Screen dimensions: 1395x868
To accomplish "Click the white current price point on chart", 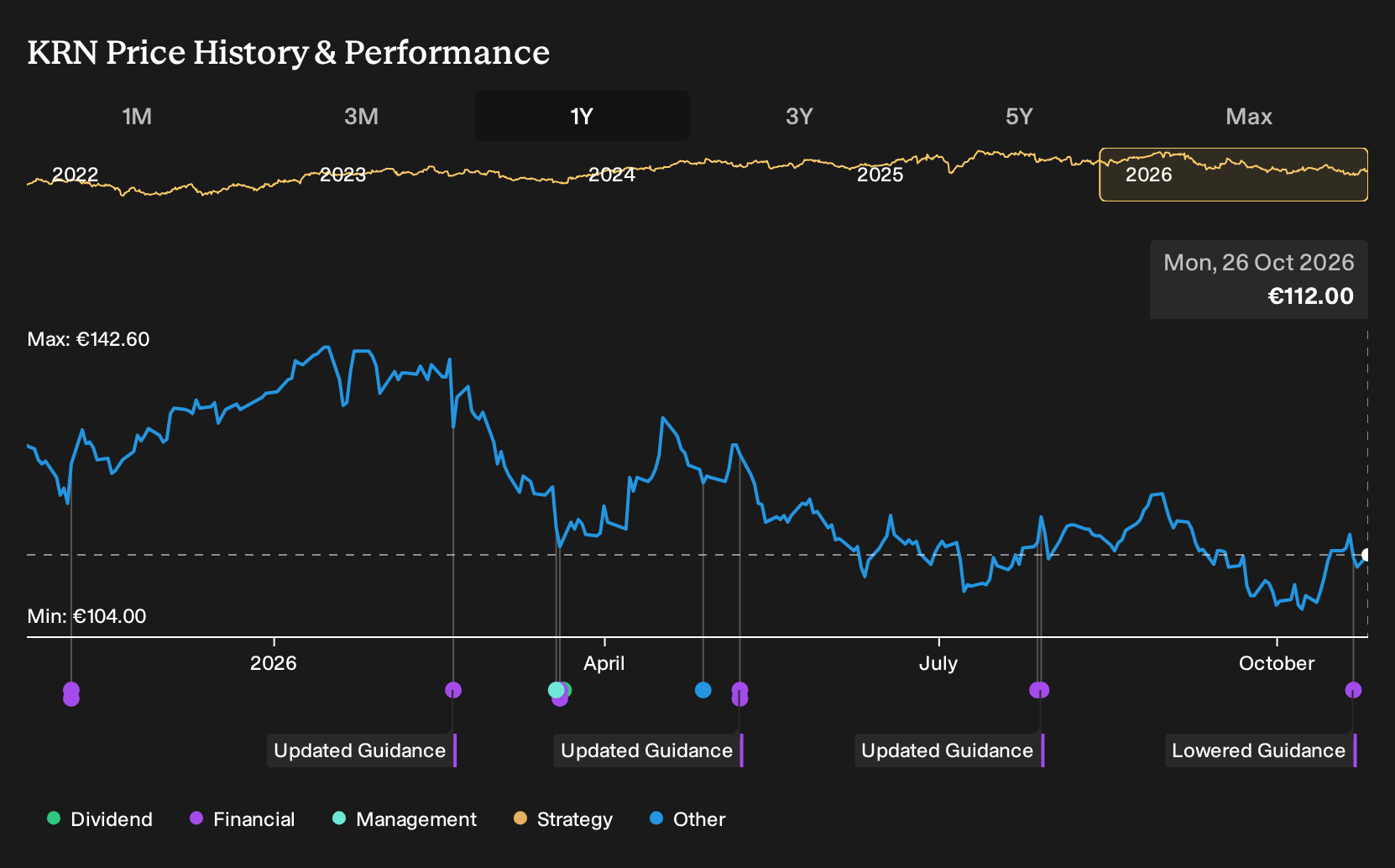I will pyautogui.click(x=1366, y=555).
